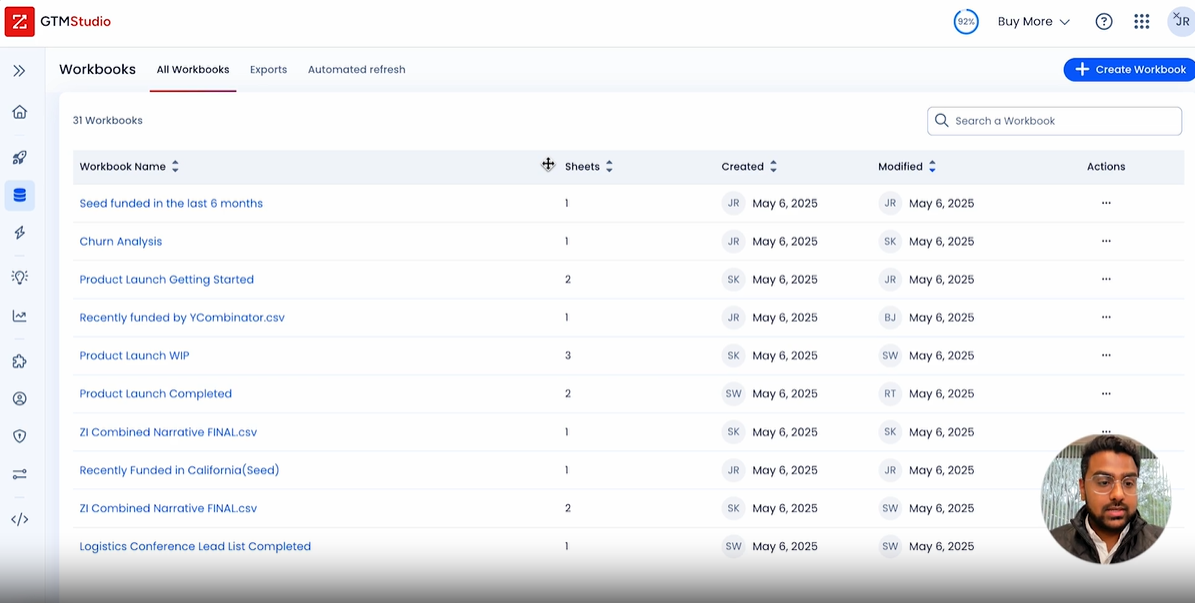Viewport: 1195px width, 603px height.
Task: Open the rocket icon in sidebar
Action: point(20,158)
